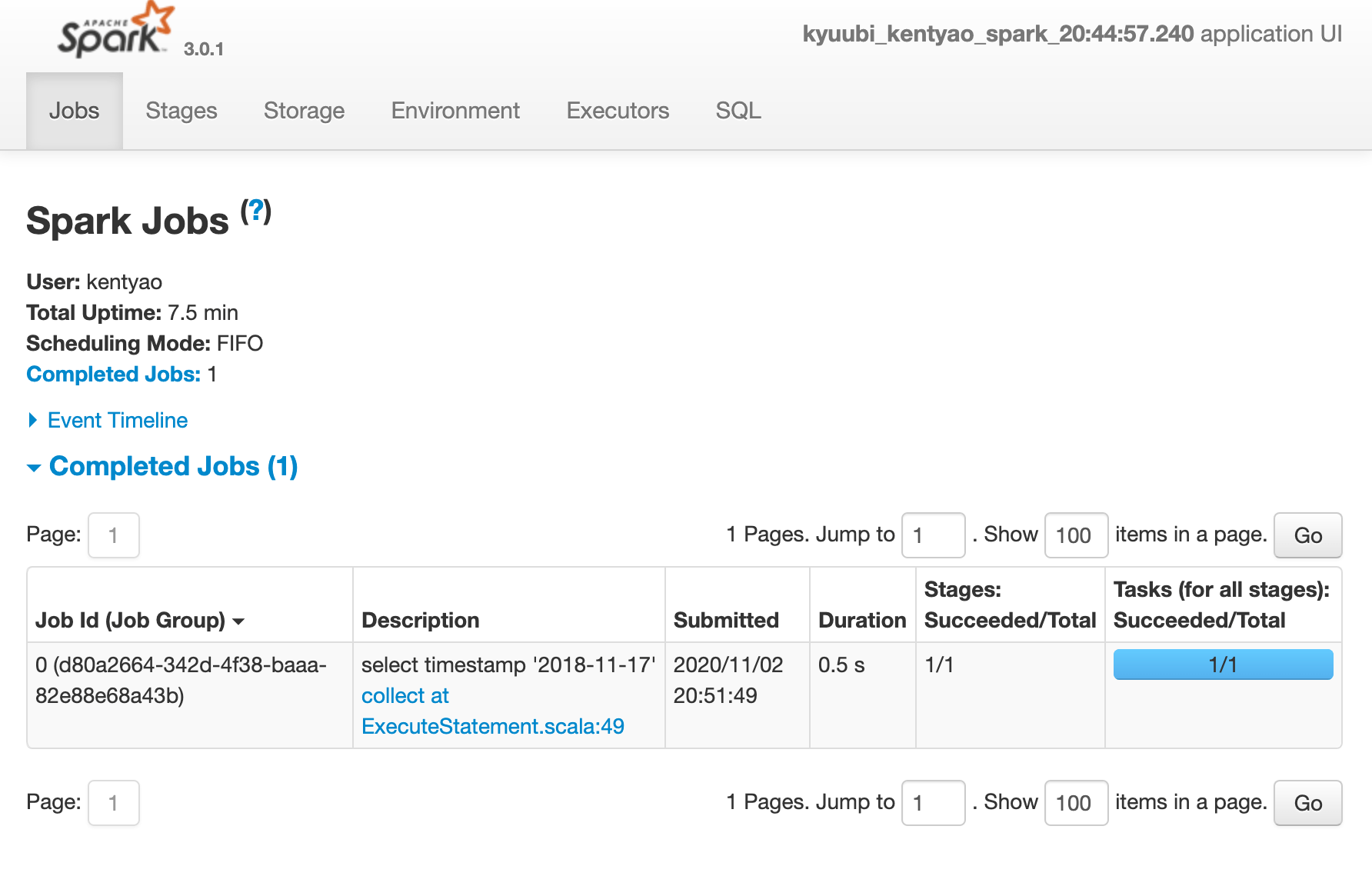Viewport: 1372px width, 886px height.
Task: Open the Storage tab
Action: click(x=304, y=111)
